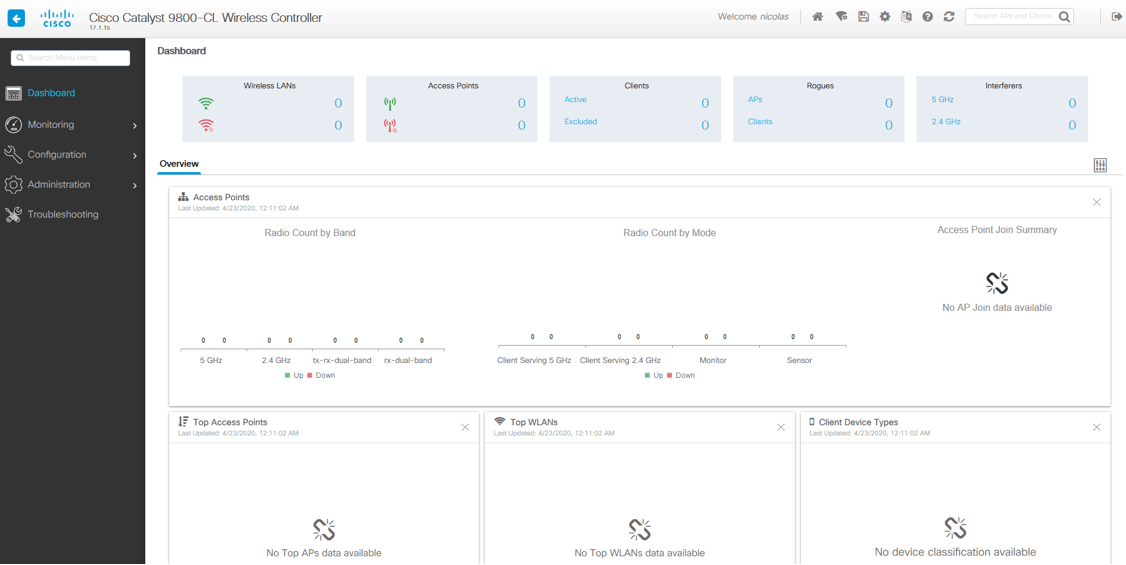The image size is (1126, 565).
Task: Close the Access Points widget
Action: [x=1096, y=203]
